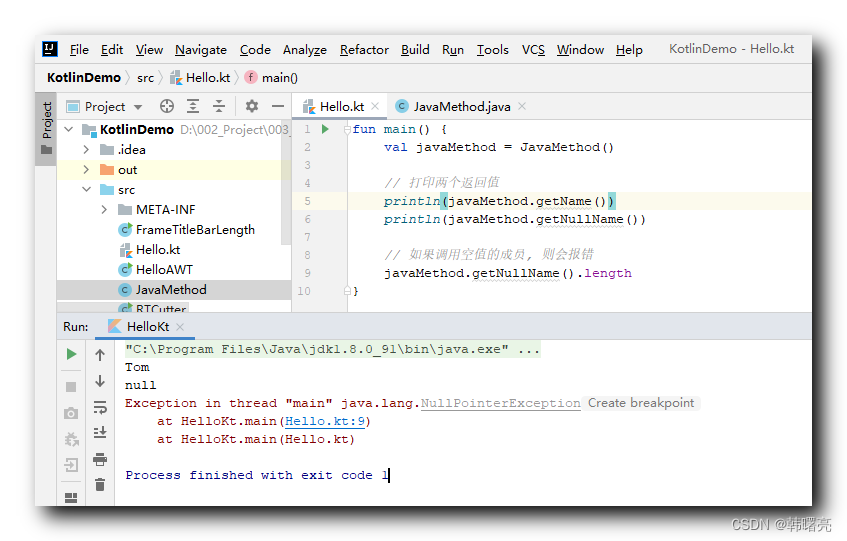Expand the .idea folder
Viewport: 847px width, 541px height.
(86, 150)
